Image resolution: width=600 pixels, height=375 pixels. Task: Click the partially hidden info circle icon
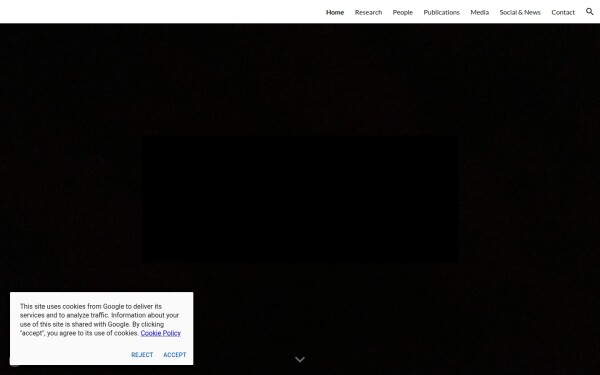click(x=14, y=362)
